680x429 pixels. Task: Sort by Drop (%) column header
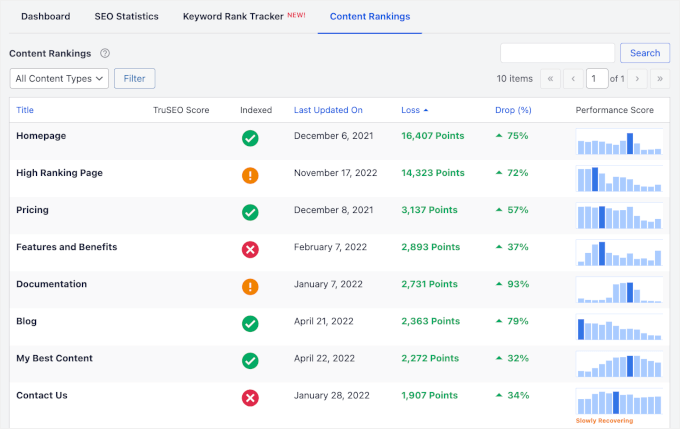coord(512,110)
